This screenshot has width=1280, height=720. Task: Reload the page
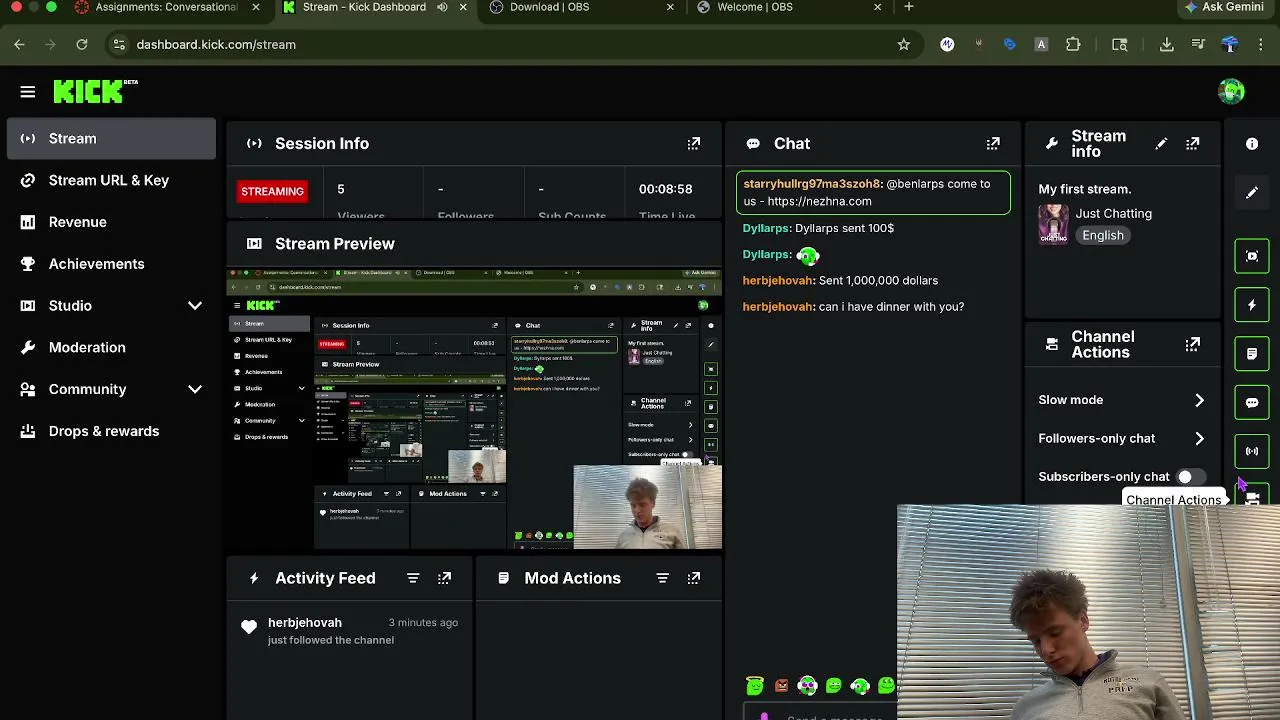(82, 44)
